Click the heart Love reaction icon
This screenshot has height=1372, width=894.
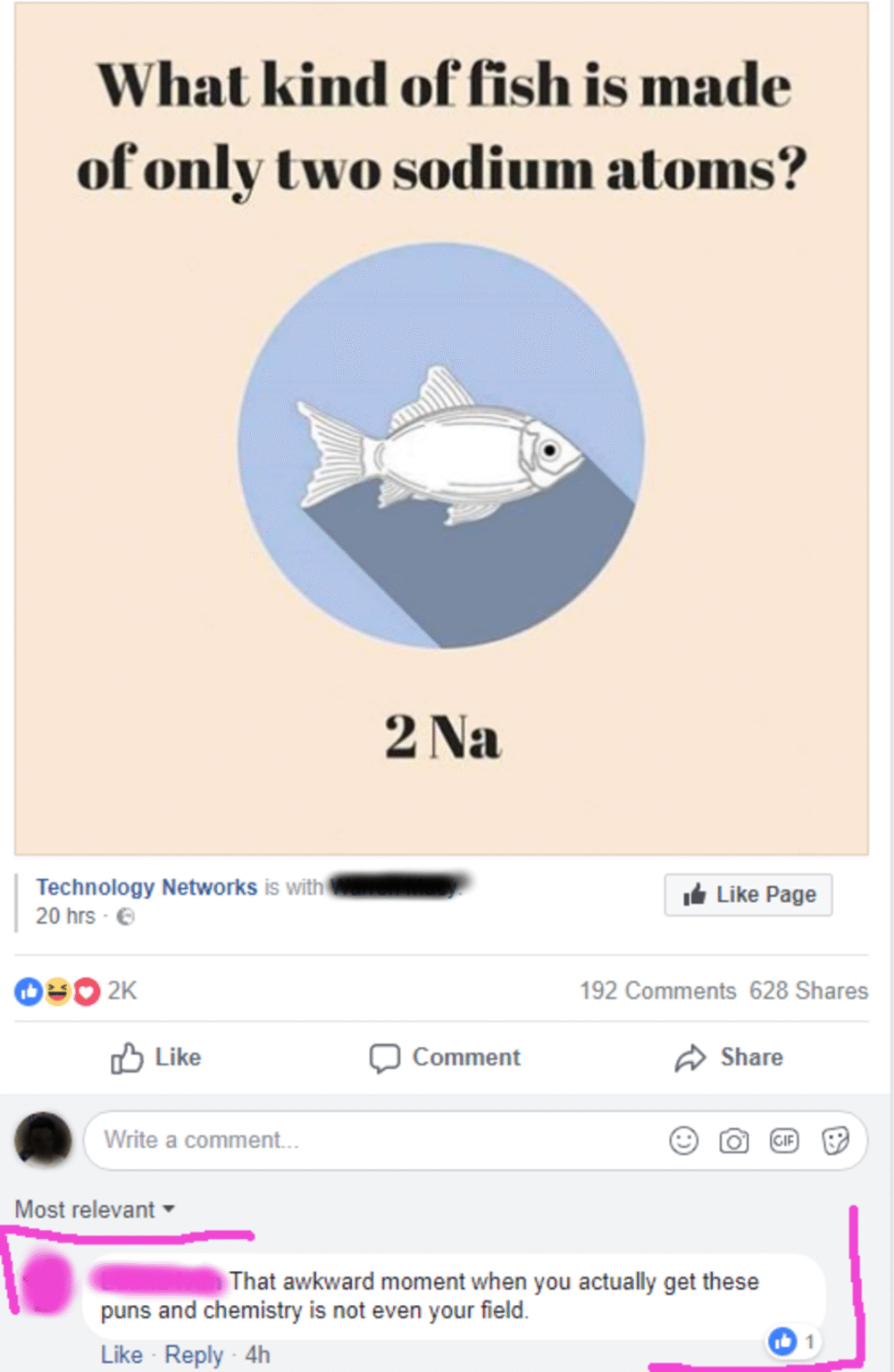[86, 991]
